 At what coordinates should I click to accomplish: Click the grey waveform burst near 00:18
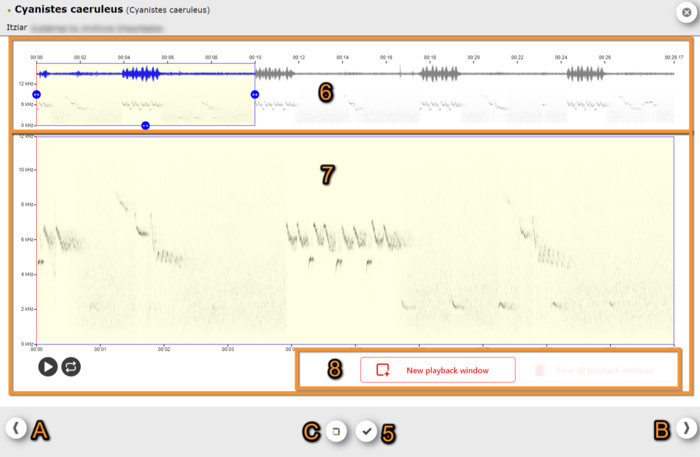tap(440, 74)
